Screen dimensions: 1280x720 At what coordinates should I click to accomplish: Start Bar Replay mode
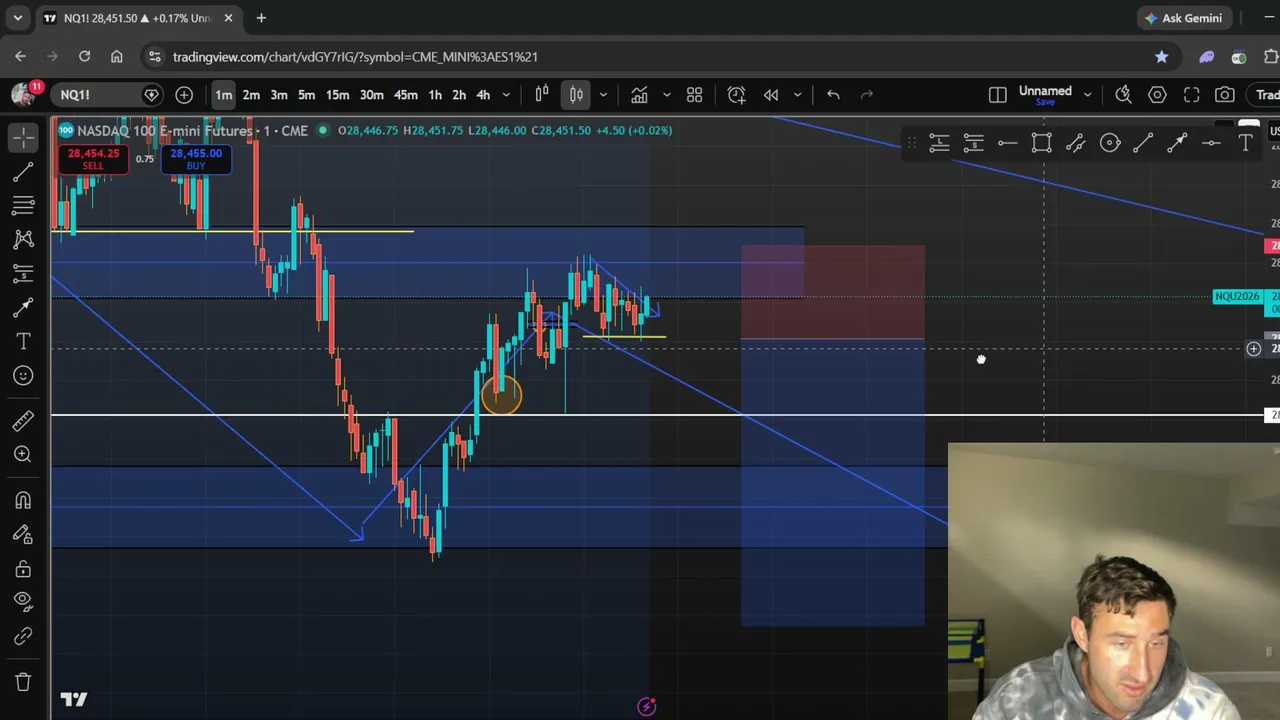(x=771, y=95)
